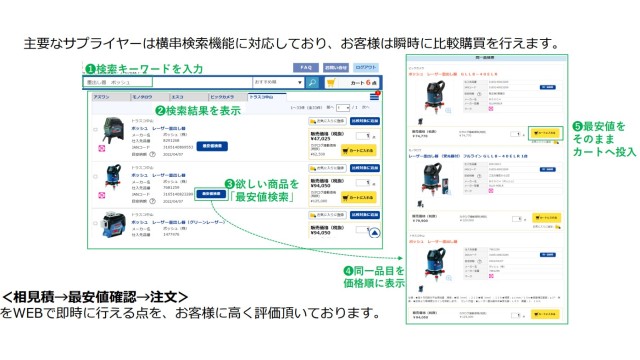
Task: Click お気に入りに登録 in the green laser row
Action: tap(327, 215)
